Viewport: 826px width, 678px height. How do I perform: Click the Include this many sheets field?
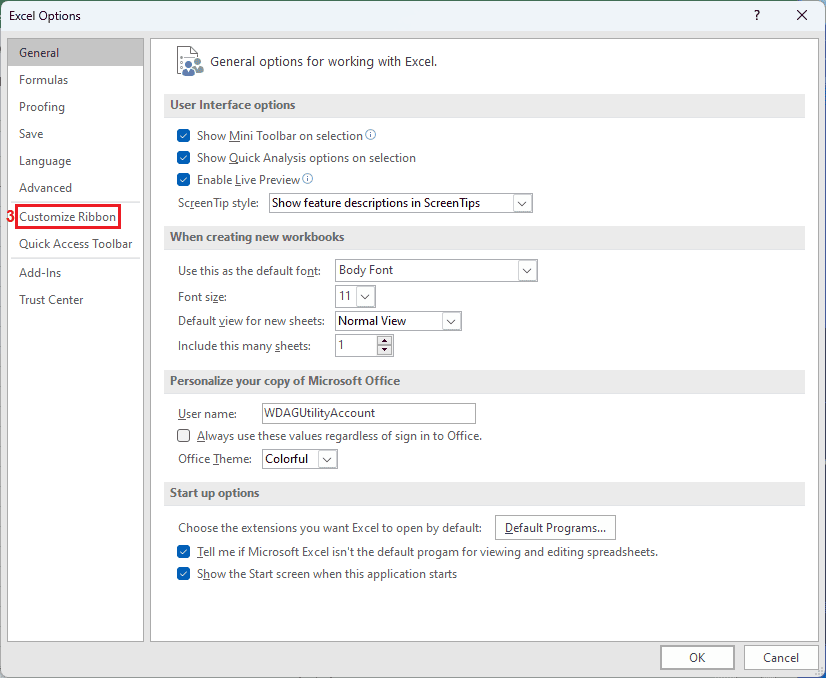click(356, 346)
